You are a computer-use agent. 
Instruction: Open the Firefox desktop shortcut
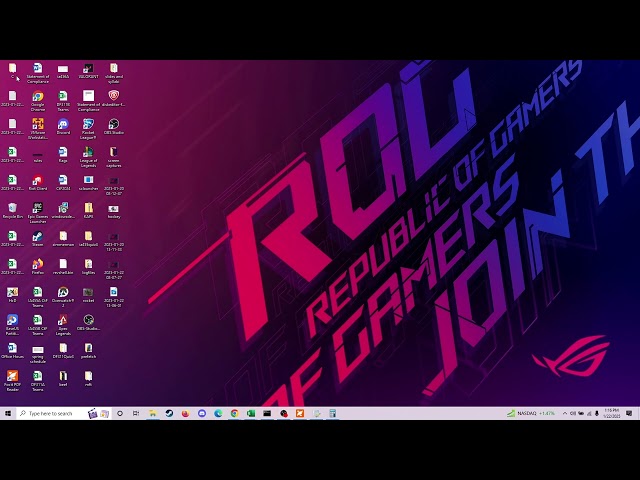(38, 267)
